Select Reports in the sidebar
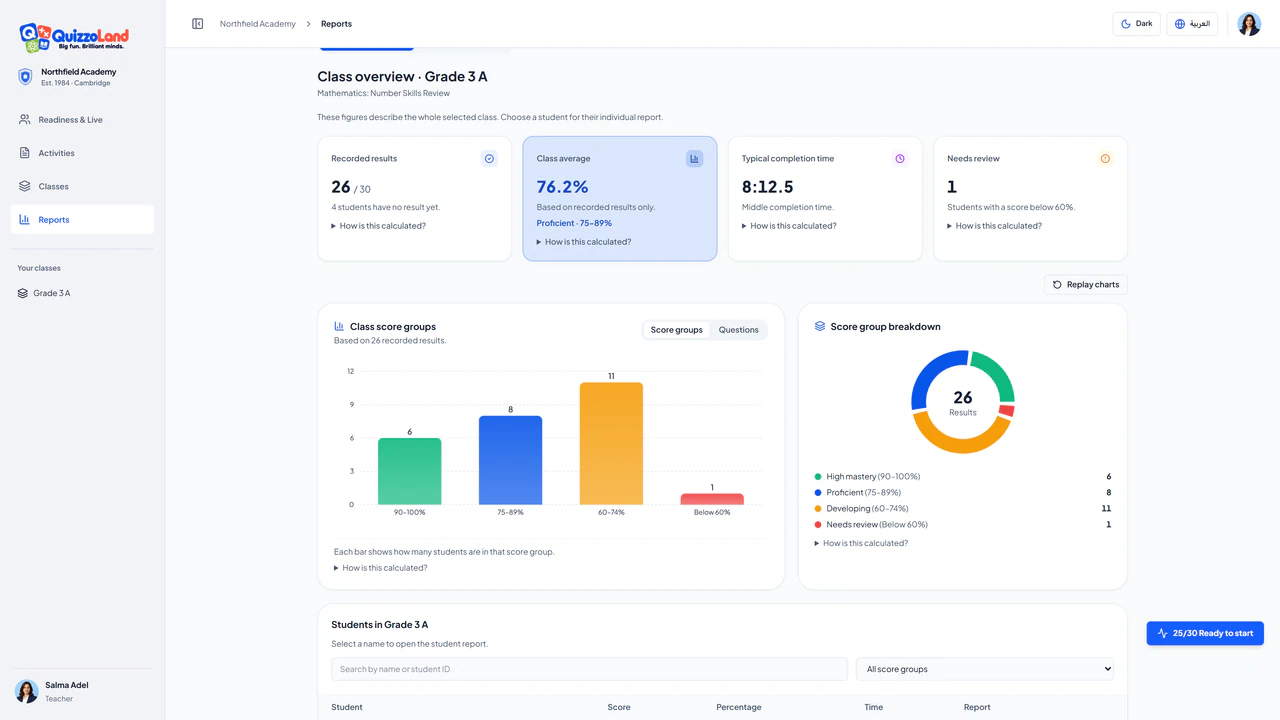The height and width of the screenshot is (720, 1280). pos(82,220)
